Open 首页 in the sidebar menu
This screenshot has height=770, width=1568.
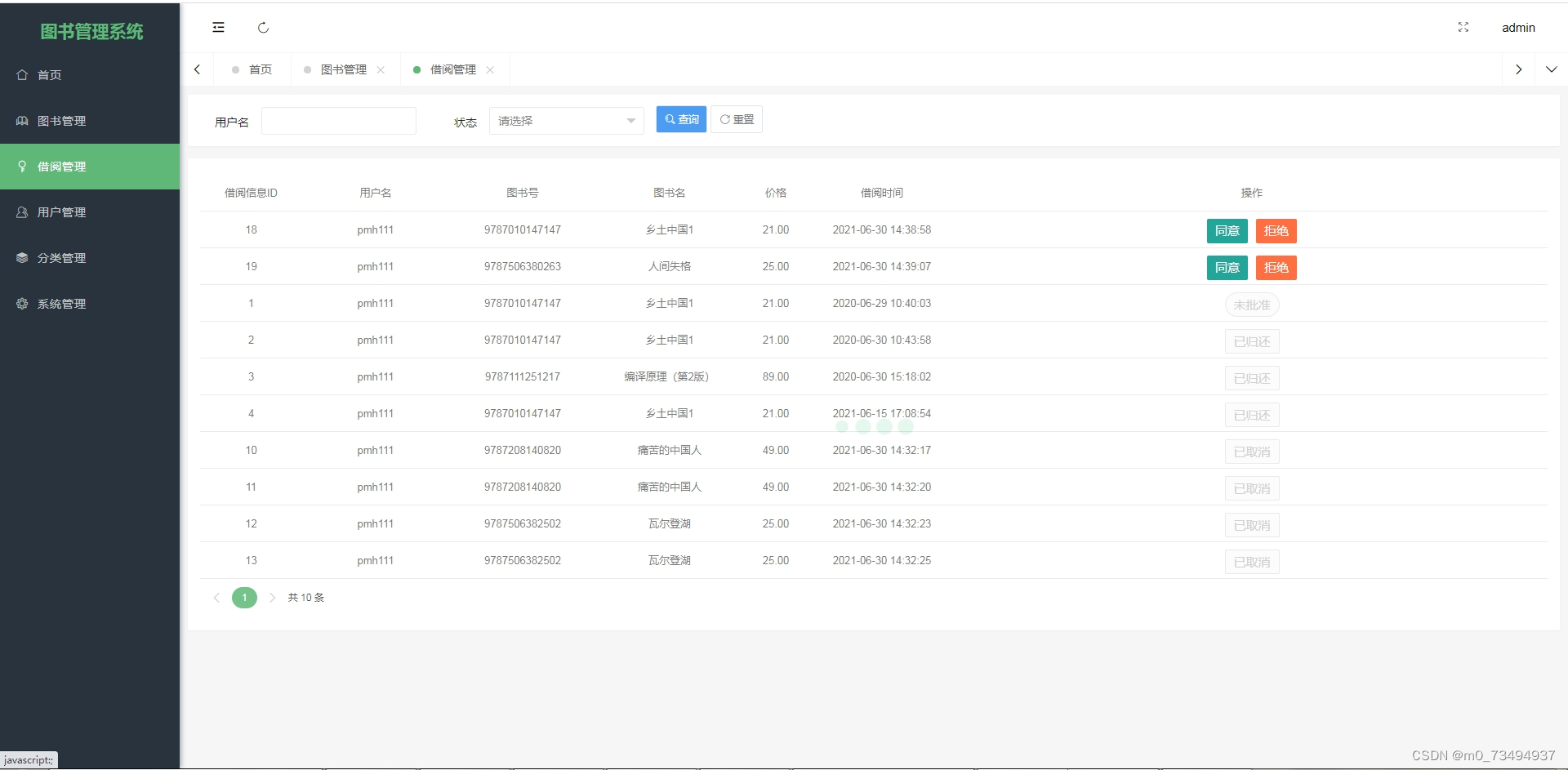point(90,75)
